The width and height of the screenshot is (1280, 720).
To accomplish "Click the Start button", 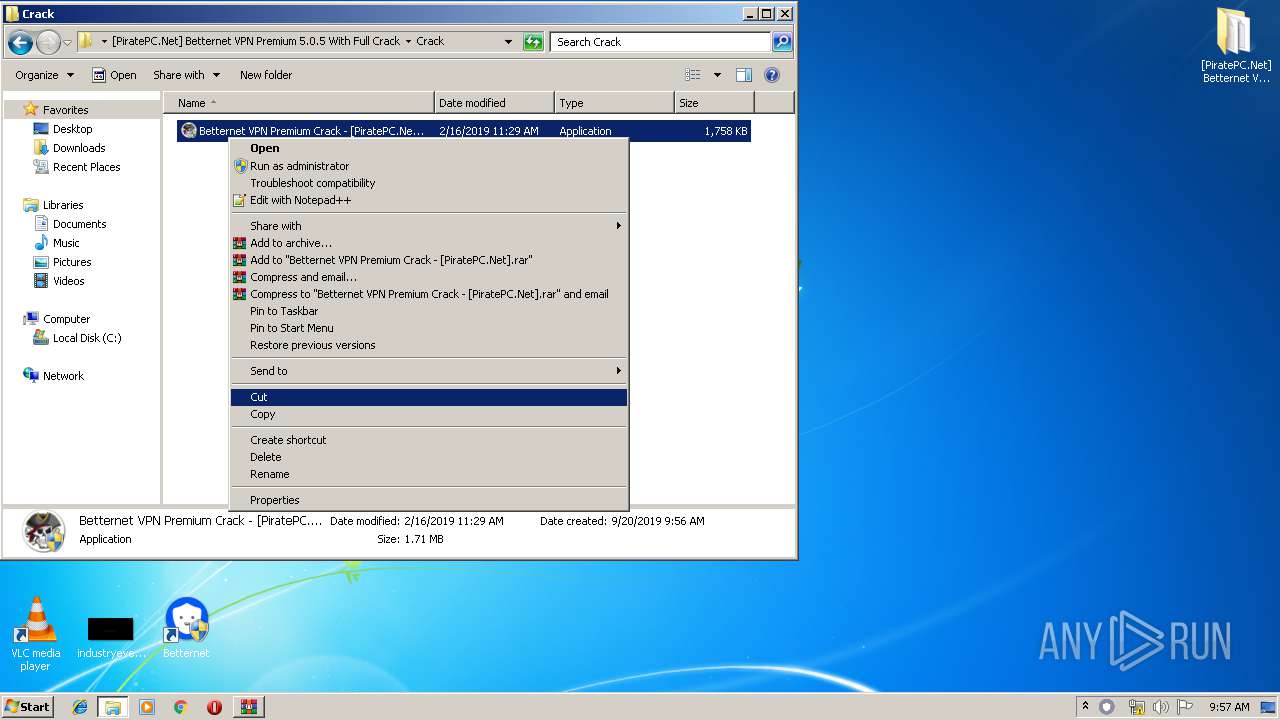I will point(27,706).
